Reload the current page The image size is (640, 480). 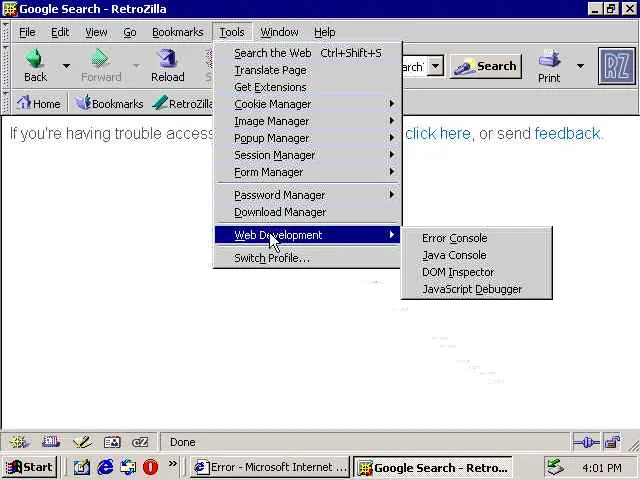click(167, 65)
